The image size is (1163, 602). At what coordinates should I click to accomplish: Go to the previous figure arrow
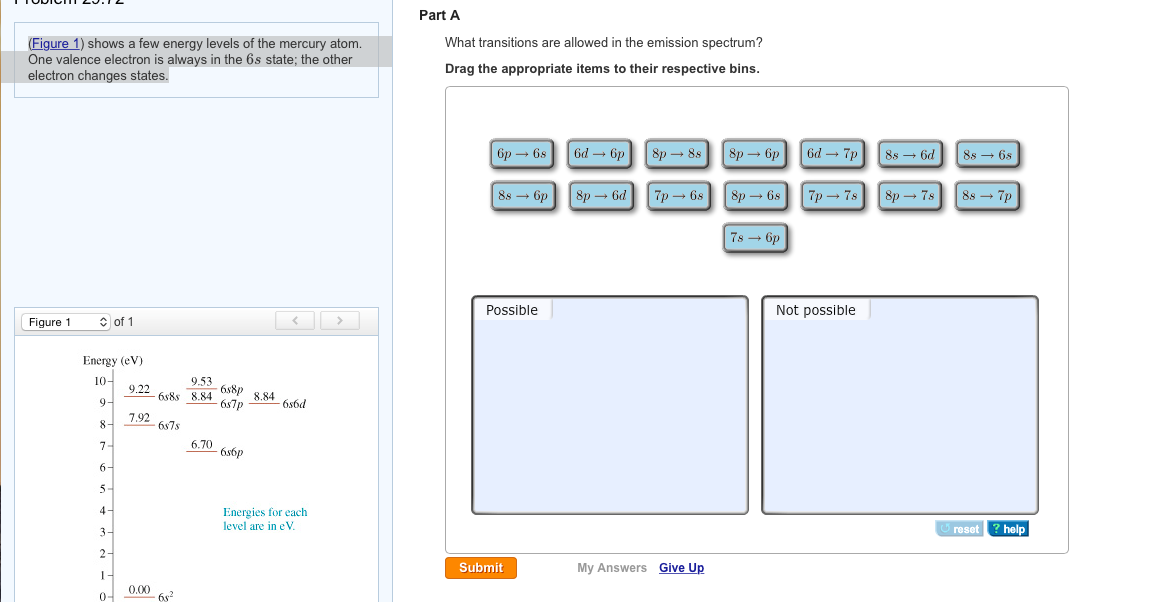pyautogui.click(x=295, y=321)
